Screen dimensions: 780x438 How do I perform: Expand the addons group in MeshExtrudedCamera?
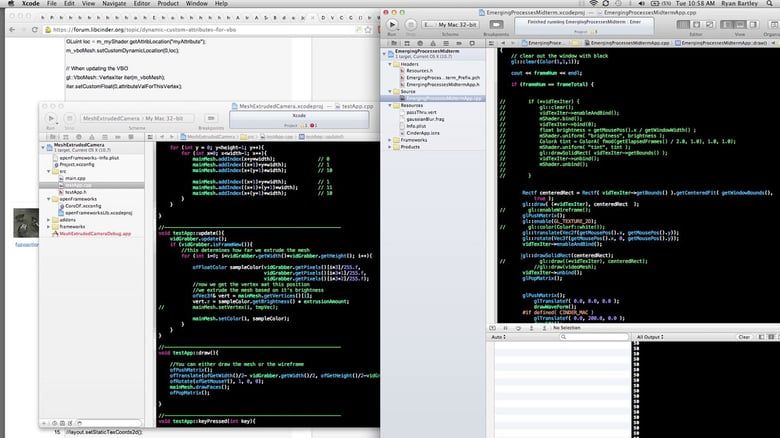coord(49,220)
